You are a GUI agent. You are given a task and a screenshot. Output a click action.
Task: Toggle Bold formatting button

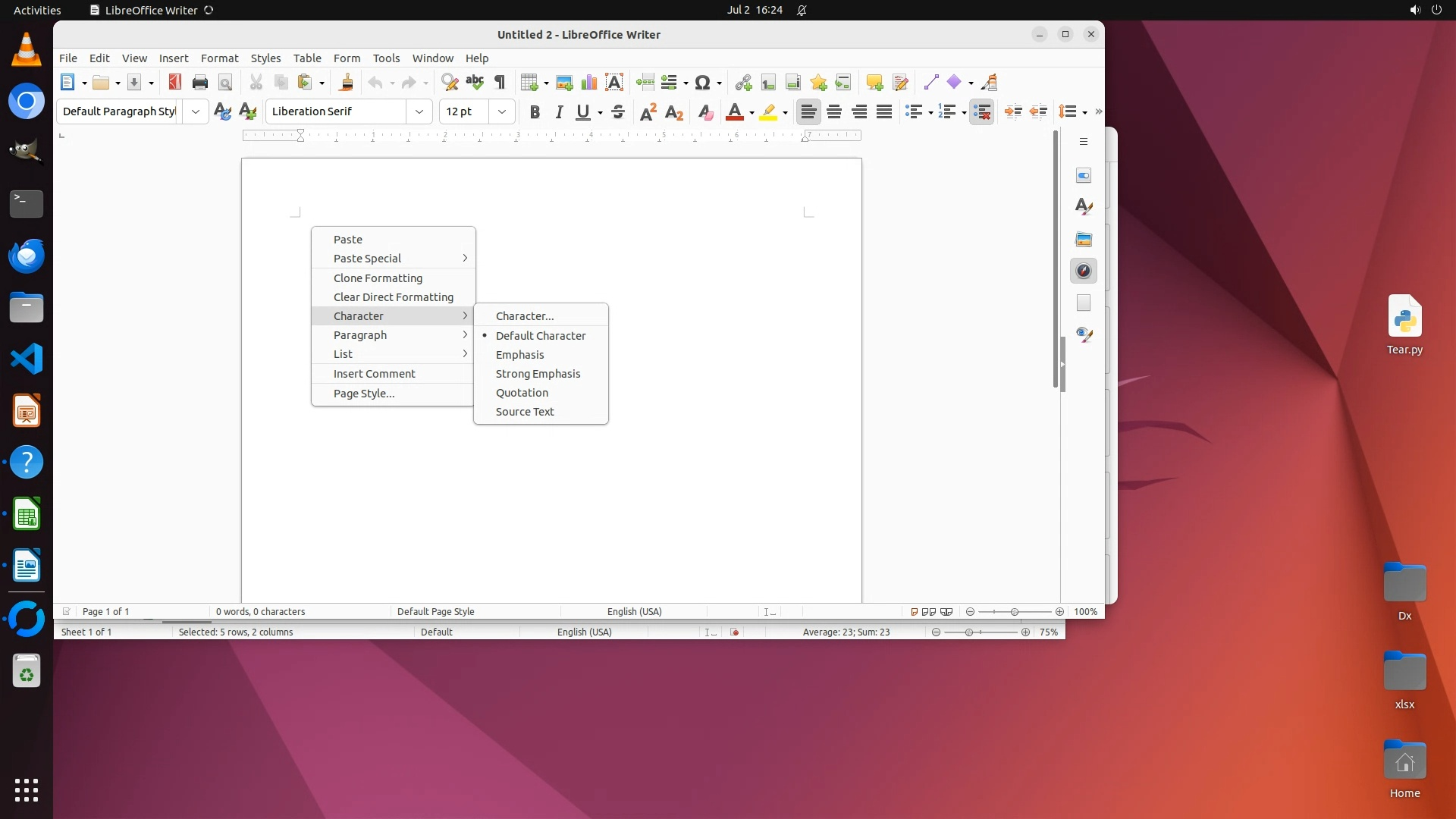pos(535,112)
